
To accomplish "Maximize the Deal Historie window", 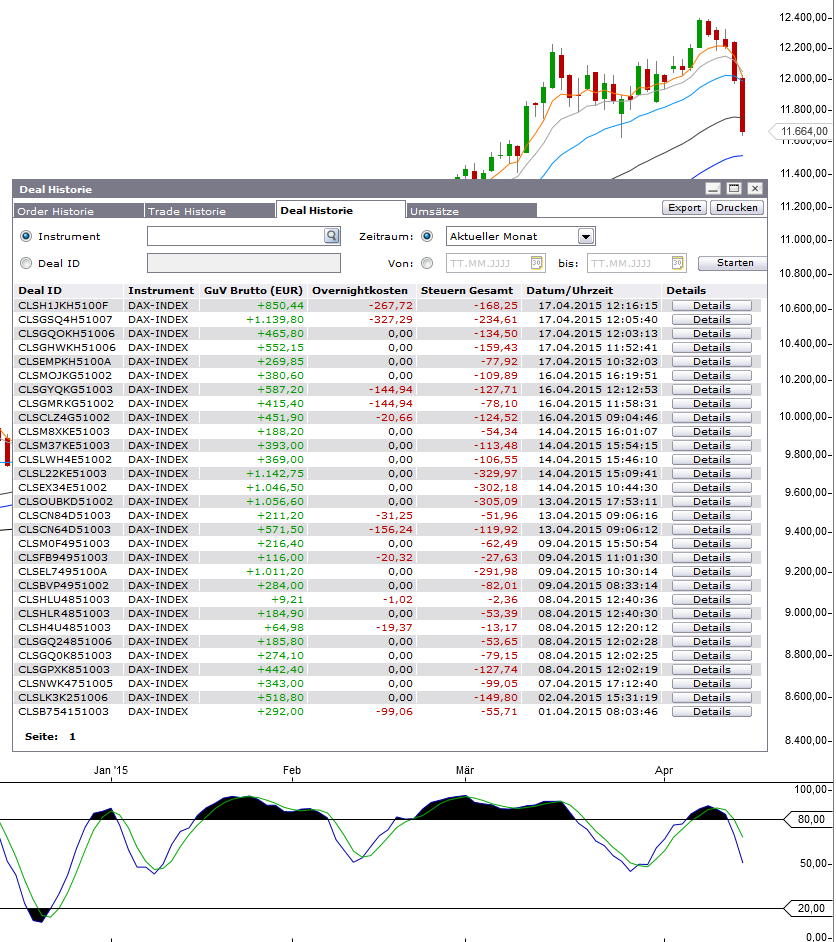I will point(734,189).
